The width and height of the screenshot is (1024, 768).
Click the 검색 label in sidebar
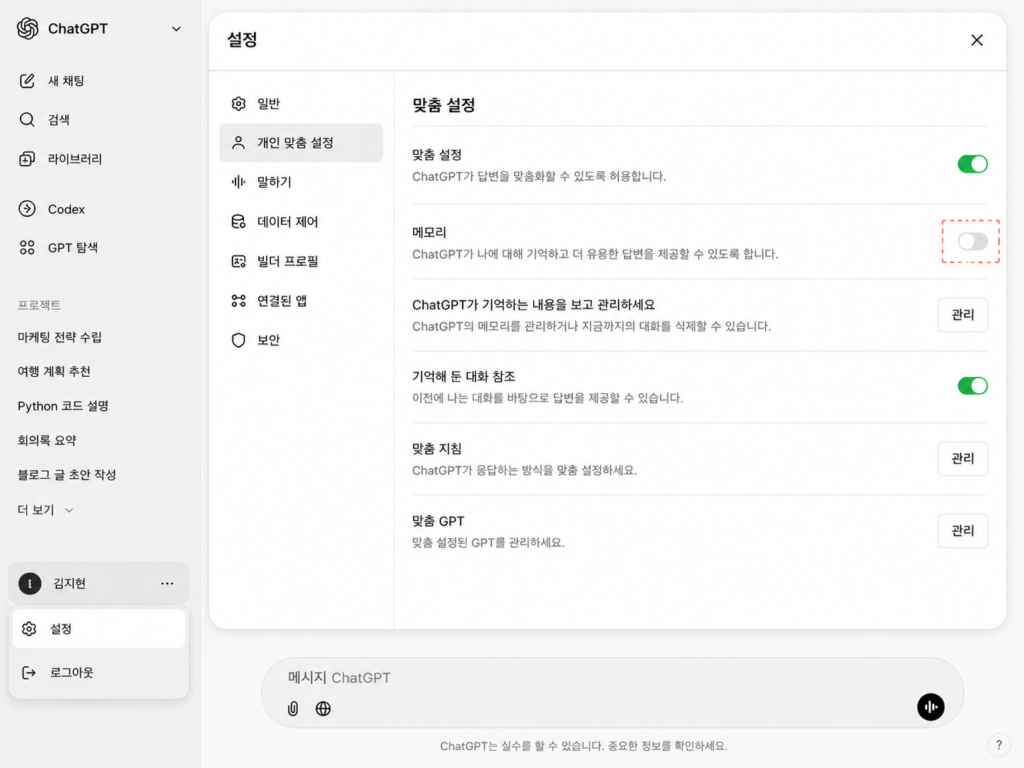click(59, 120)
